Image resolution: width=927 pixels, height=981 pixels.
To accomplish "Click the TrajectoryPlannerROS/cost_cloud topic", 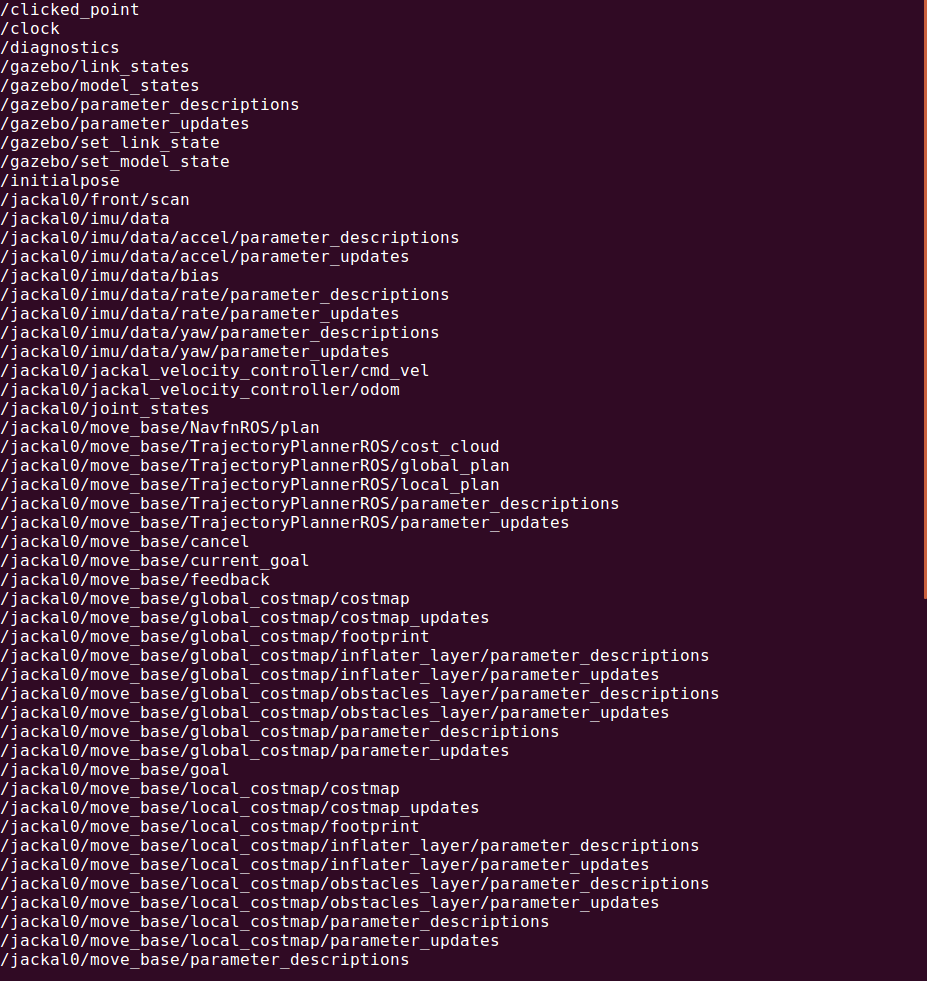I will tap(250, 447).
